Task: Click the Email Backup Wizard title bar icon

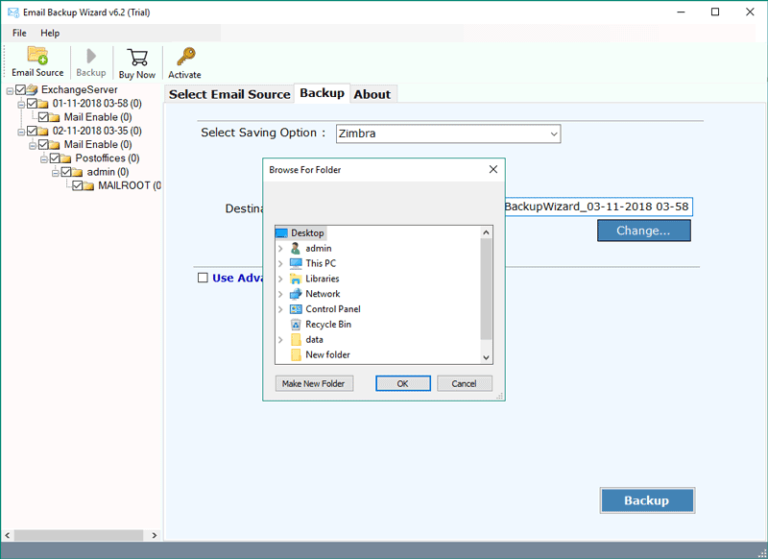Action: [x=13, y=12]
